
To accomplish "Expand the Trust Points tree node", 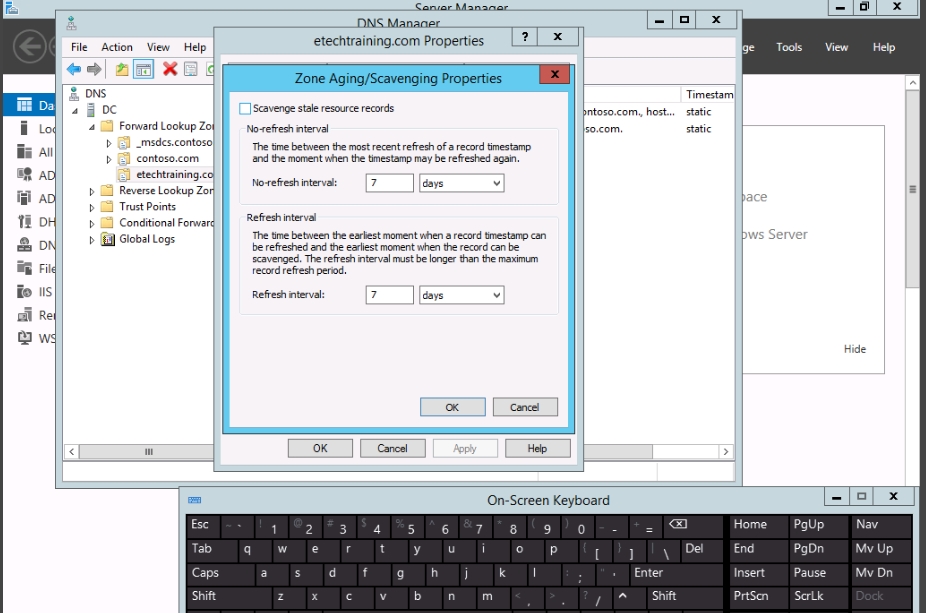I will (93, 207).
